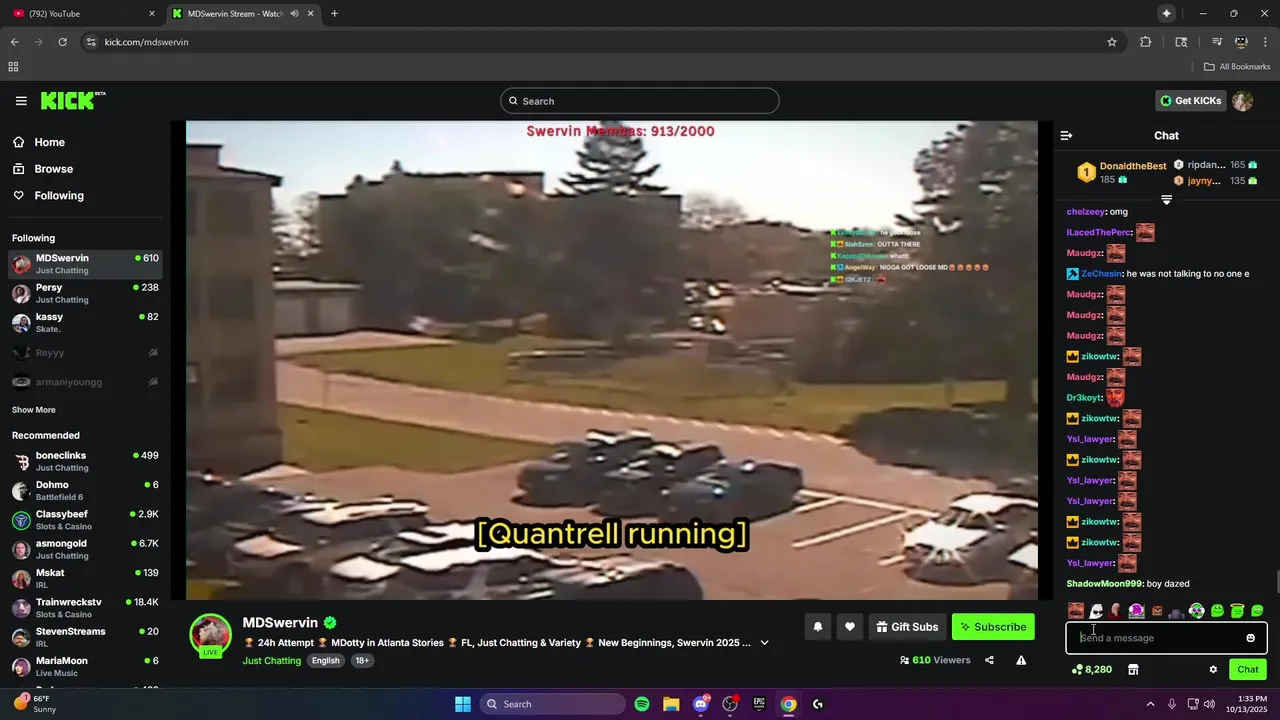Open recommended channel Trainwreckstv
Viewport: 1280px width, 720px height.
point(85,608)
